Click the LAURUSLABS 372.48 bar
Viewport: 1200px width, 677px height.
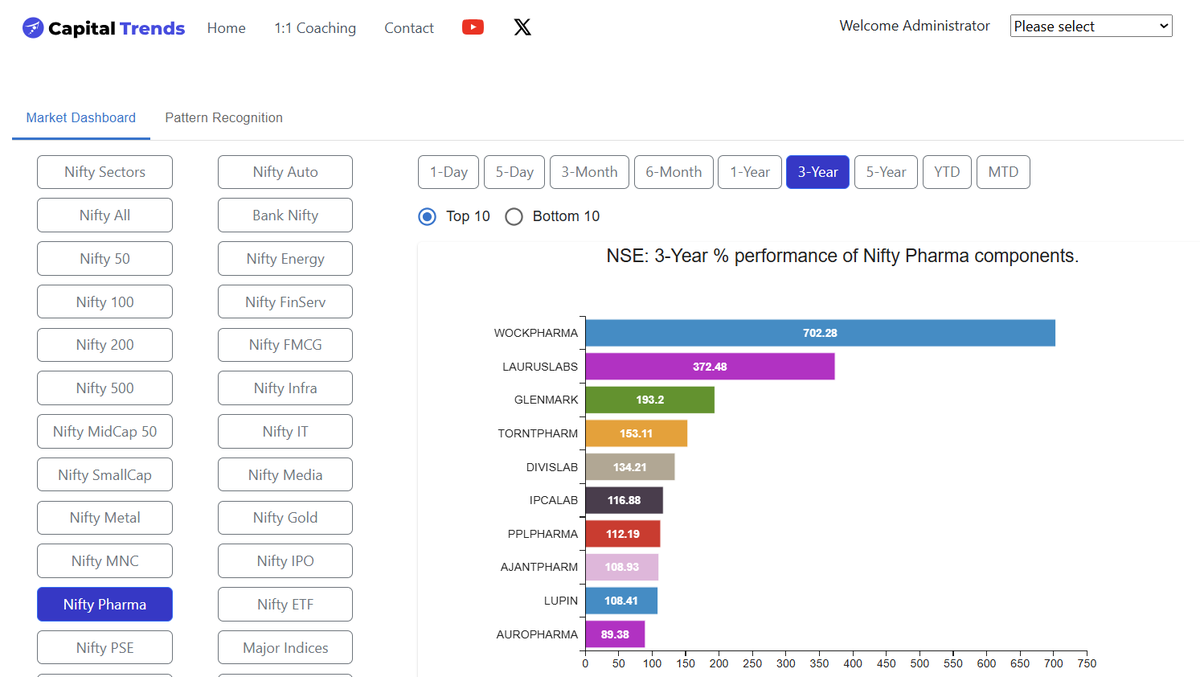[x=710, y=367]
